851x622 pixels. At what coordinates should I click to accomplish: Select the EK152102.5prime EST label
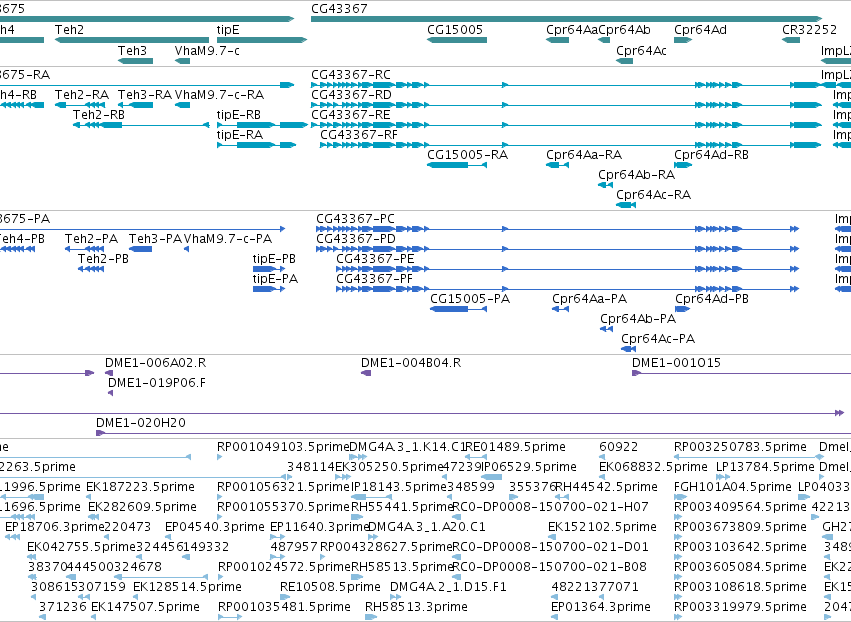[x=602, y=527]
